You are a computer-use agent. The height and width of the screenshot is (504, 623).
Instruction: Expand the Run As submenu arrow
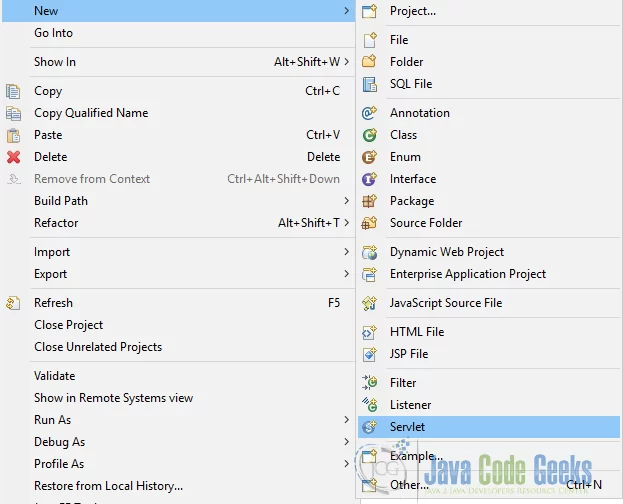(346, 420)
